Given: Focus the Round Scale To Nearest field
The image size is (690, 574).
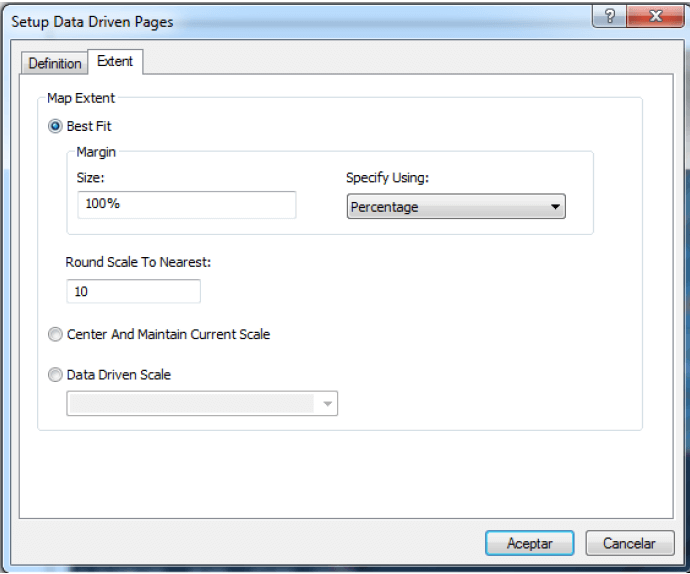Looking at the screenshot, I should click(x=133, y=292).
